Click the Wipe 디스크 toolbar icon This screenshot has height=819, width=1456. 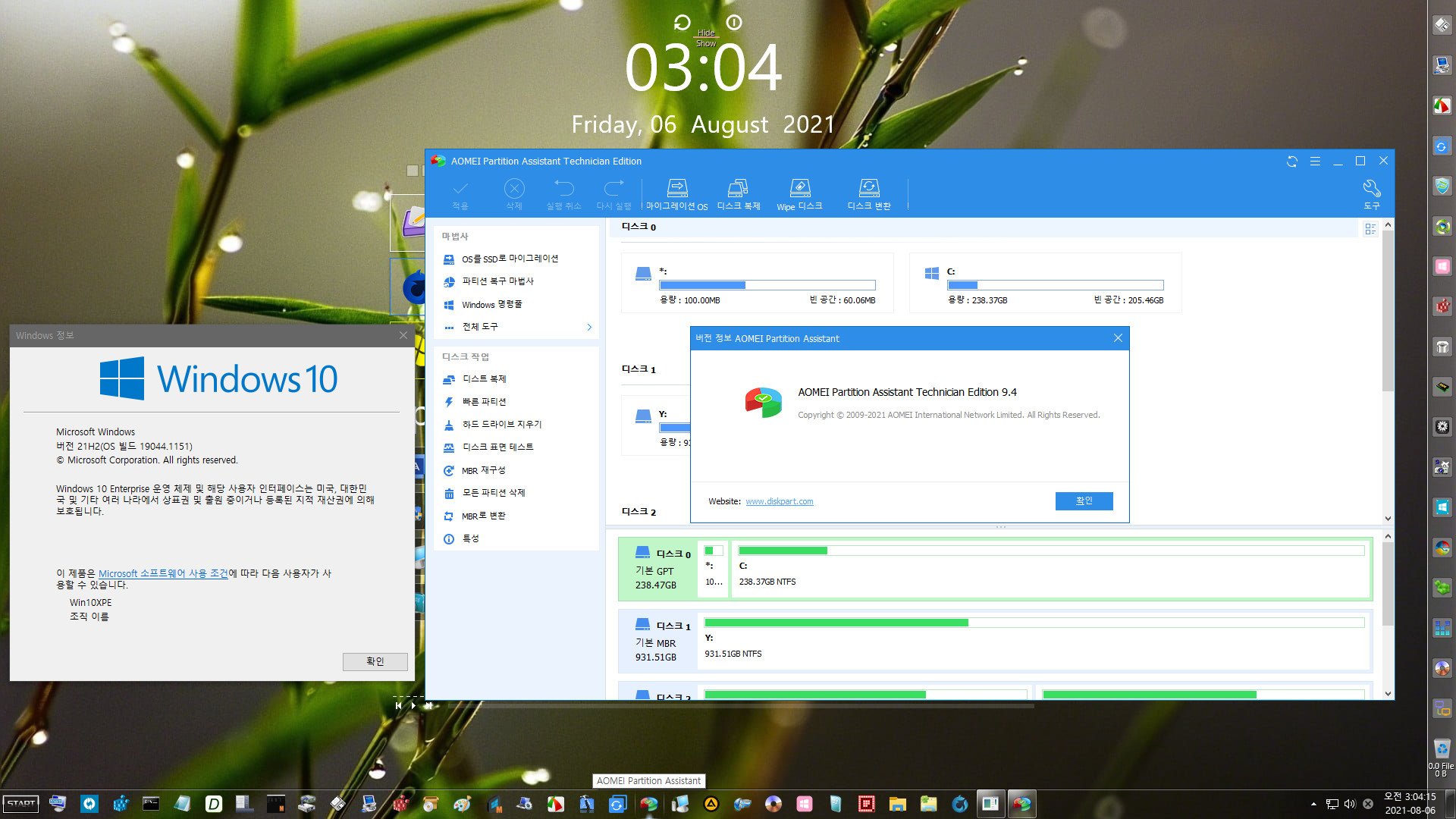pos(799,194)
